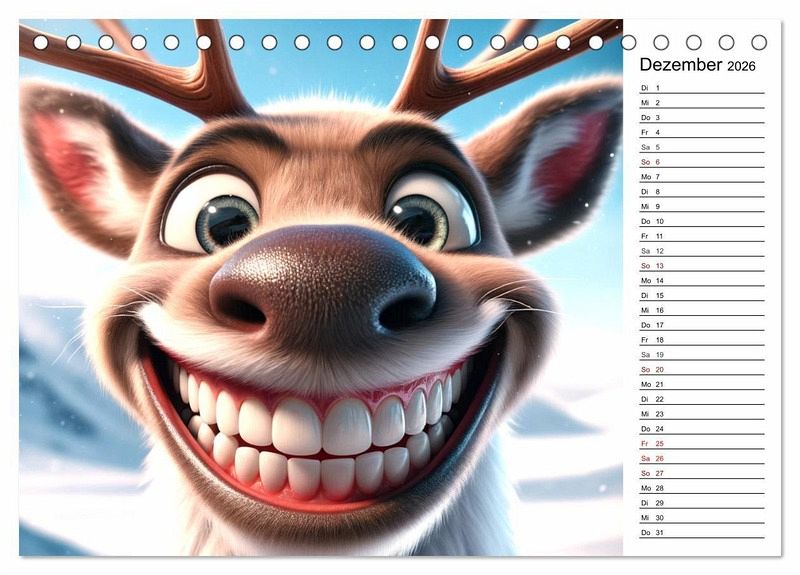800x575 pixels.
Task: Click the Dezember 2026 month heading
Action: (x=697, y=65)
